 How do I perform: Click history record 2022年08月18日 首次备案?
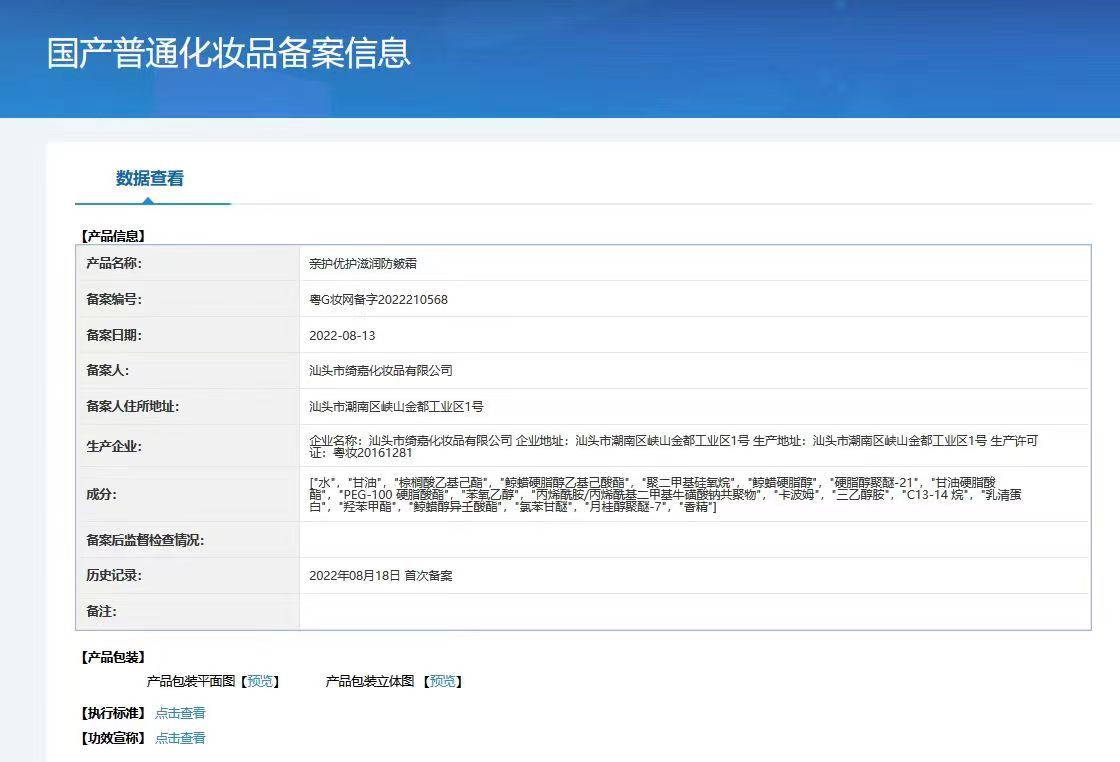tap(381, 576)
